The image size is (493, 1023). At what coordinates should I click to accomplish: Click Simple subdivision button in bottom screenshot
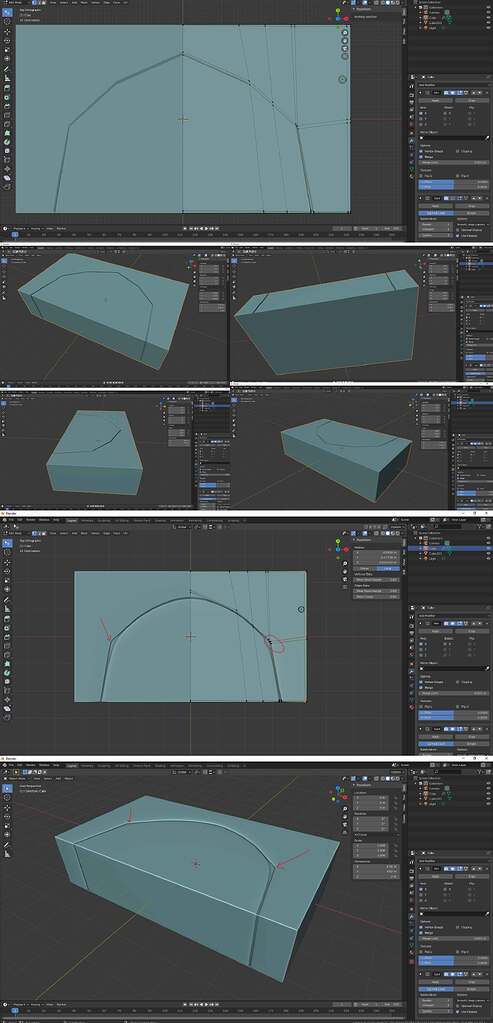pyautogui.click(x=471, y=989)
